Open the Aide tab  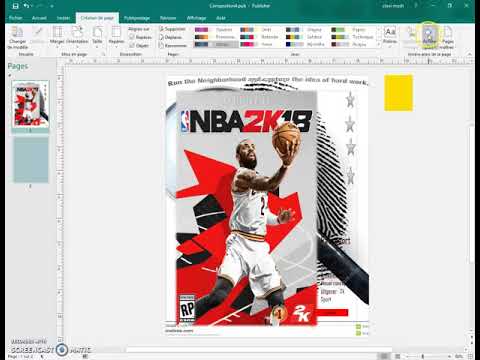click(221, 18)
